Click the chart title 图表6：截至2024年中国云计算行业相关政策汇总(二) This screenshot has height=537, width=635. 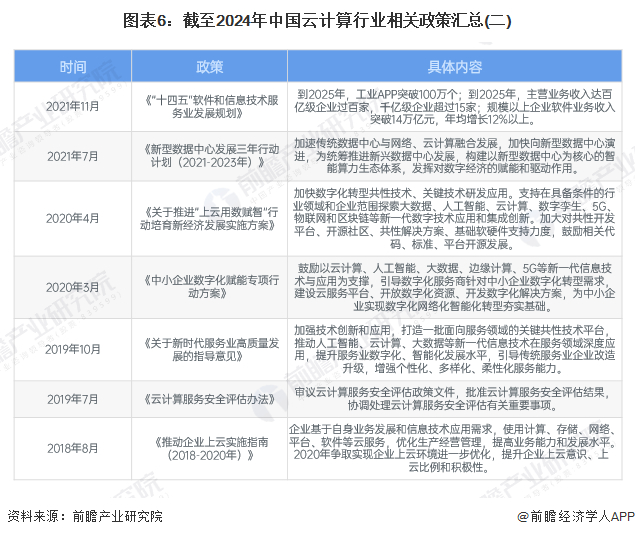tap(317, 20)
